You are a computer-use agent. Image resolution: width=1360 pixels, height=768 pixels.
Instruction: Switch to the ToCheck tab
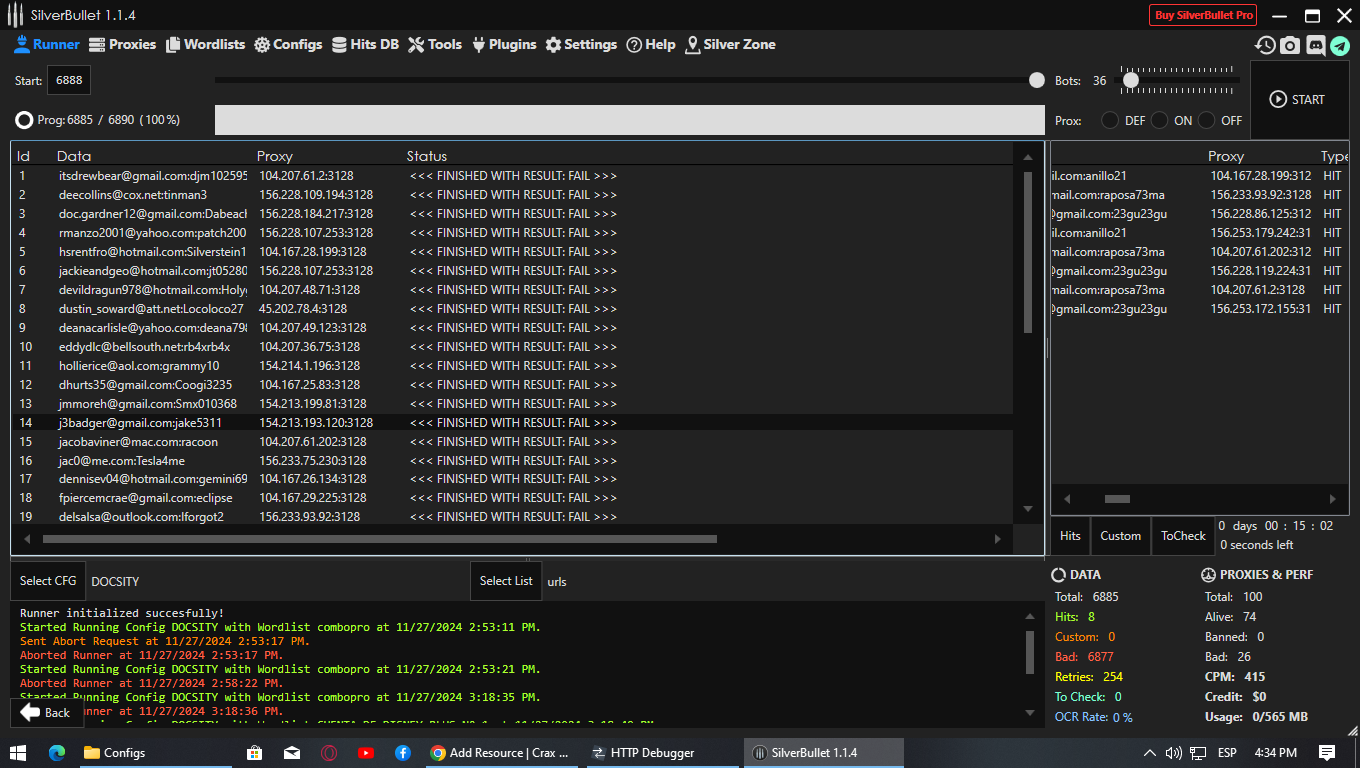pos(1183,536)
